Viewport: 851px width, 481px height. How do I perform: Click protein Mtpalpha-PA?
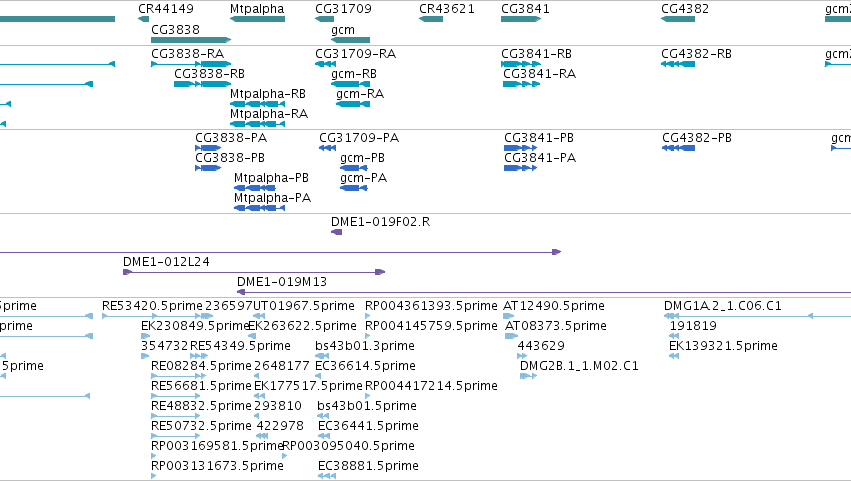coord(272,198)
